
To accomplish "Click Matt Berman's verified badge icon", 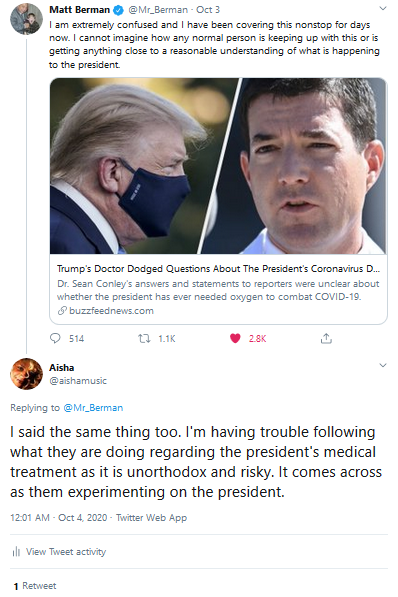I will coord(119,10).
